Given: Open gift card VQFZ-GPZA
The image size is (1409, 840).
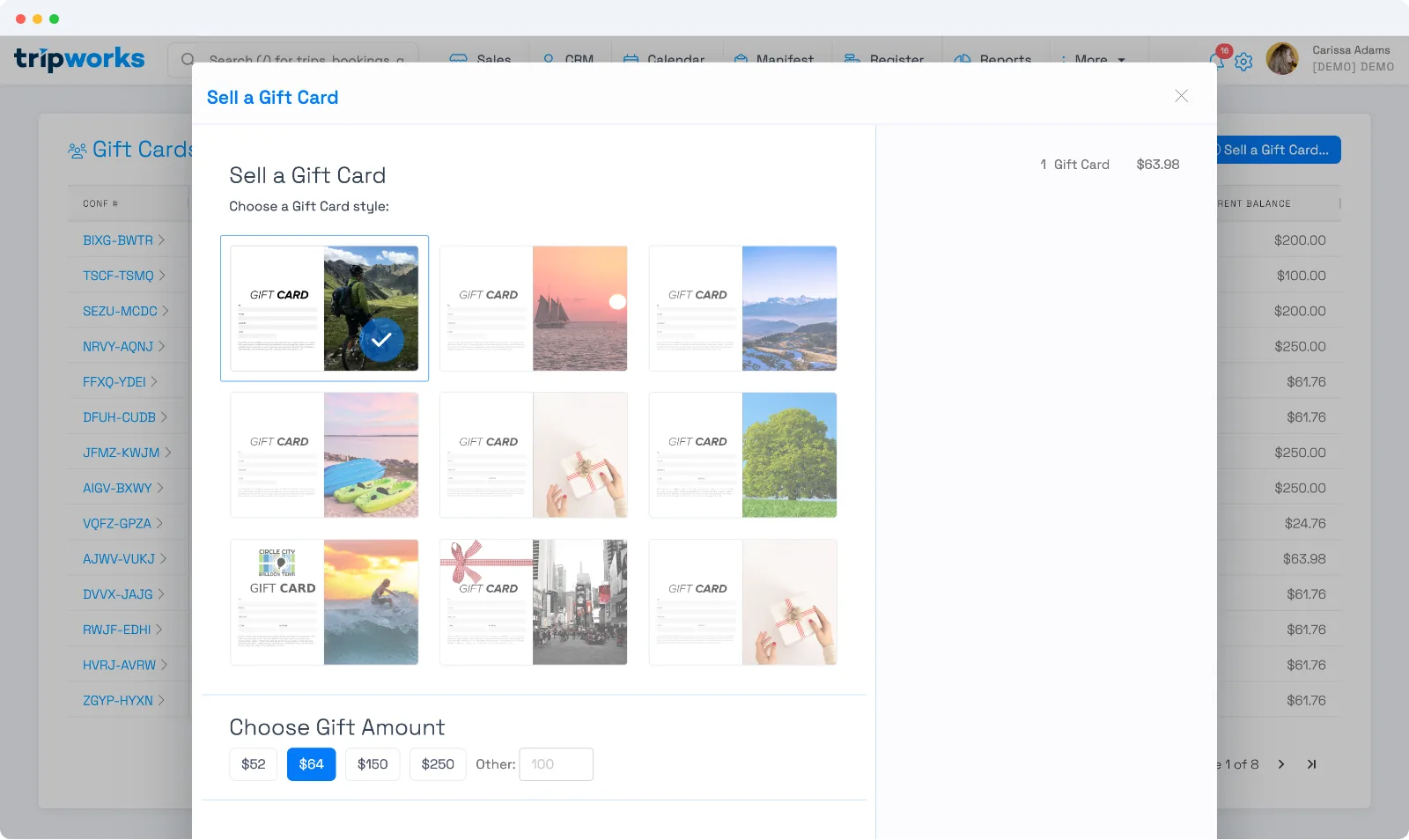Looking at the screenshot, I should pos(123,523).
